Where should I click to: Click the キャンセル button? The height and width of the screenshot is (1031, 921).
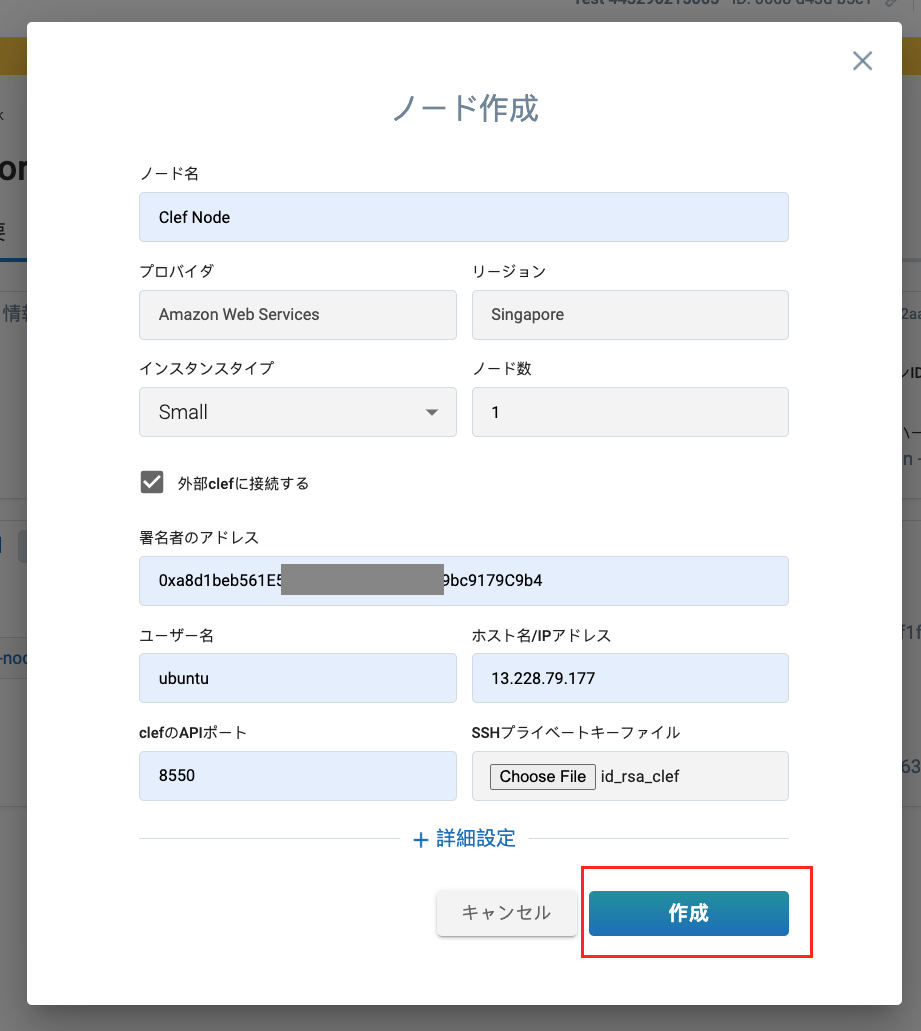[x=506, y=913]
